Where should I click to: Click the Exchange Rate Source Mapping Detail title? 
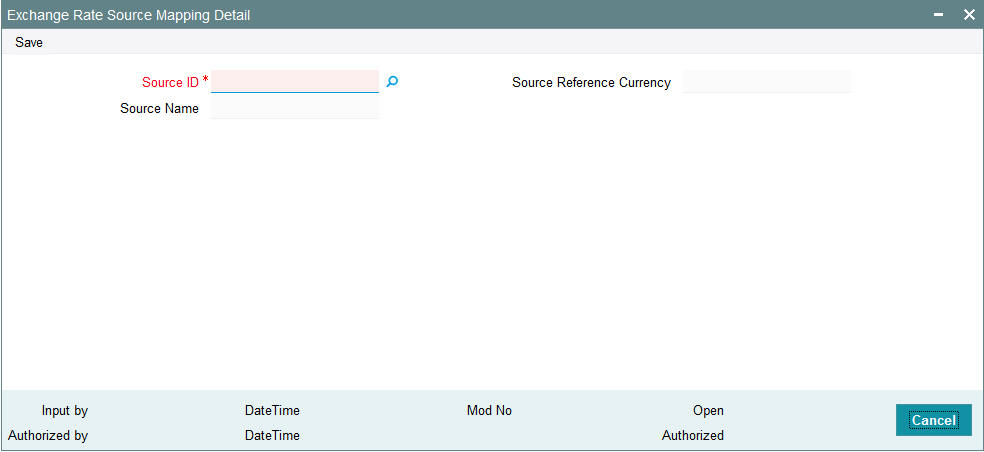pyautogui.click(x=129, y=15)
